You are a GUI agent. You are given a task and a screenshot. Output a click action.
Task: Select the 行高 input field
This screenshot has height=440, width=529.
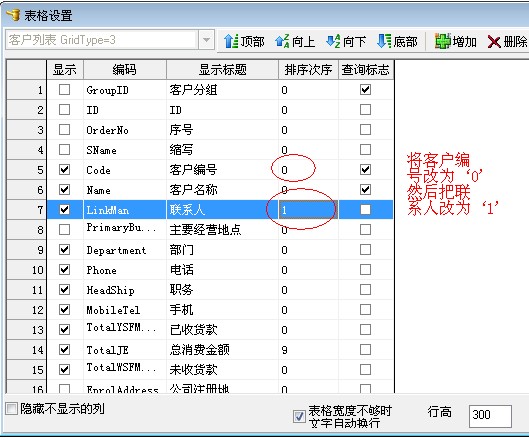pos(490,416)
